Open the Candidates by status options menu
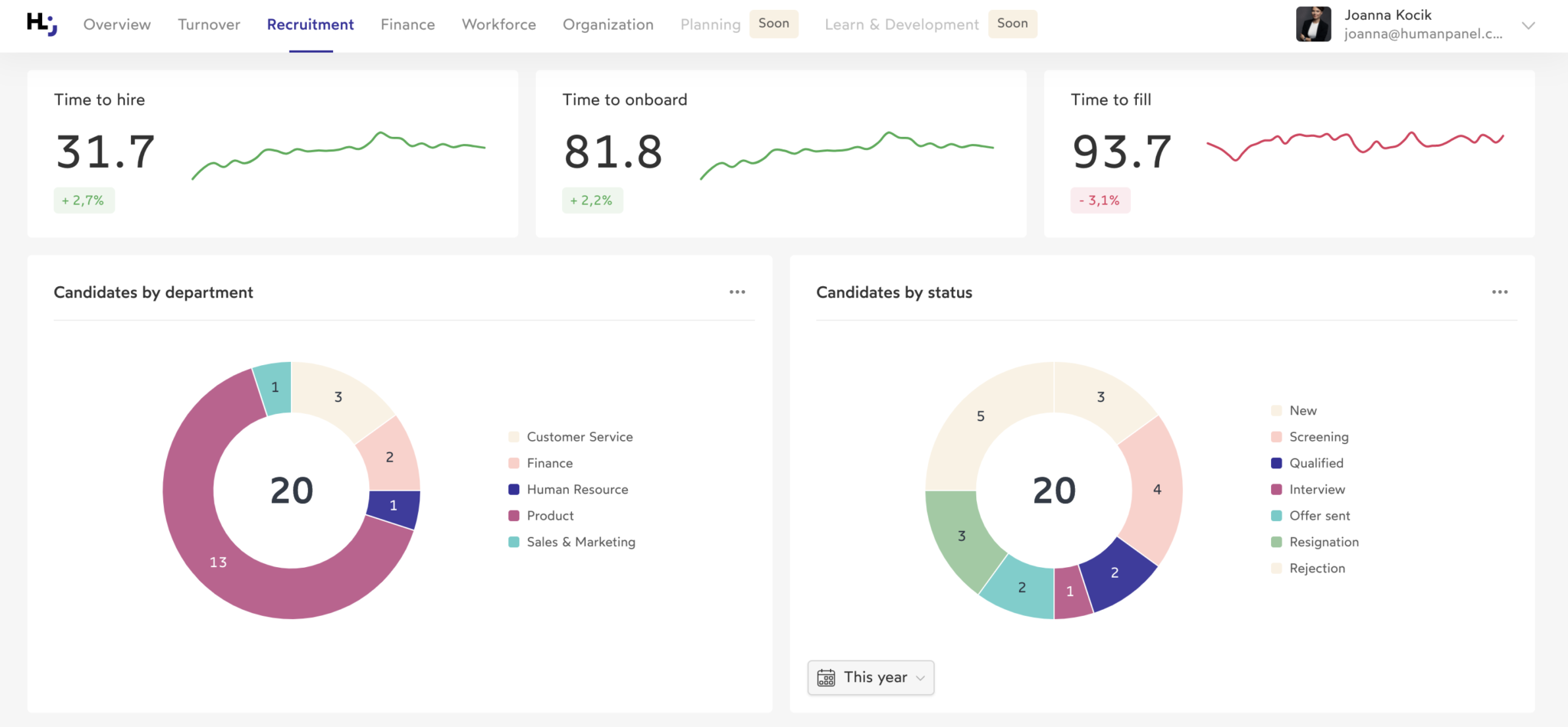Viewport: 1568px width, 727px height. pos(1499,292)
